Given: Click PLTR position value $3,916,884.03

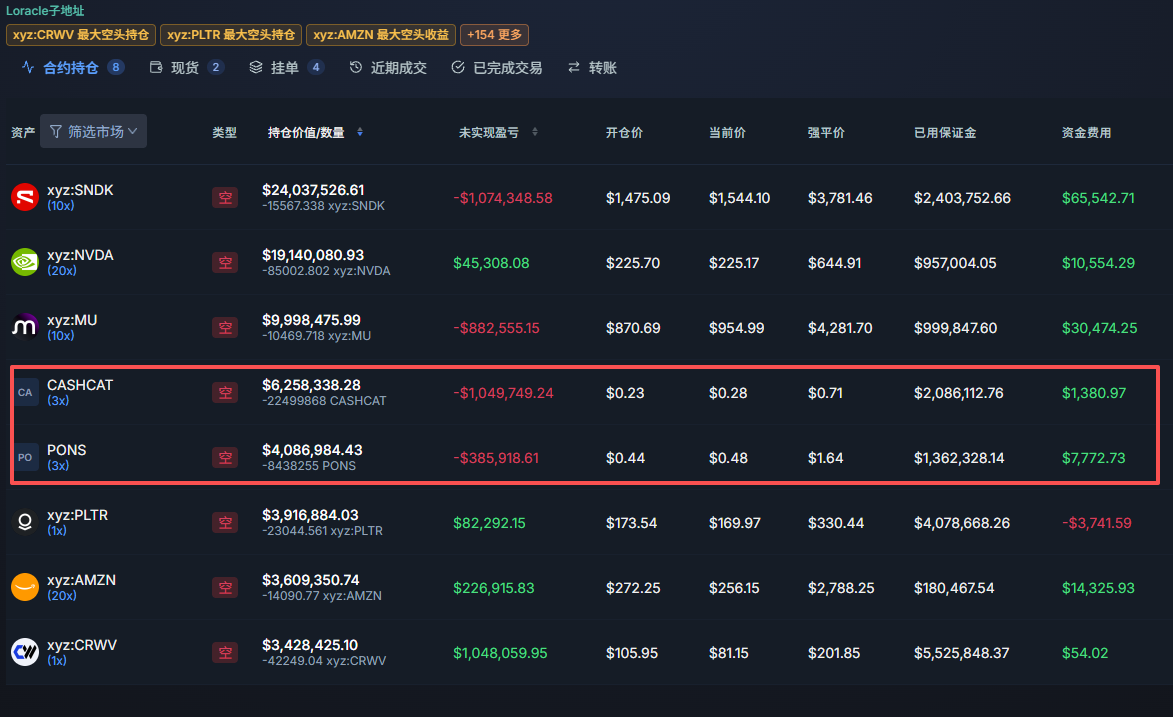Looking at the screenshot, I should pyautogui.click(x=310, y=515).
